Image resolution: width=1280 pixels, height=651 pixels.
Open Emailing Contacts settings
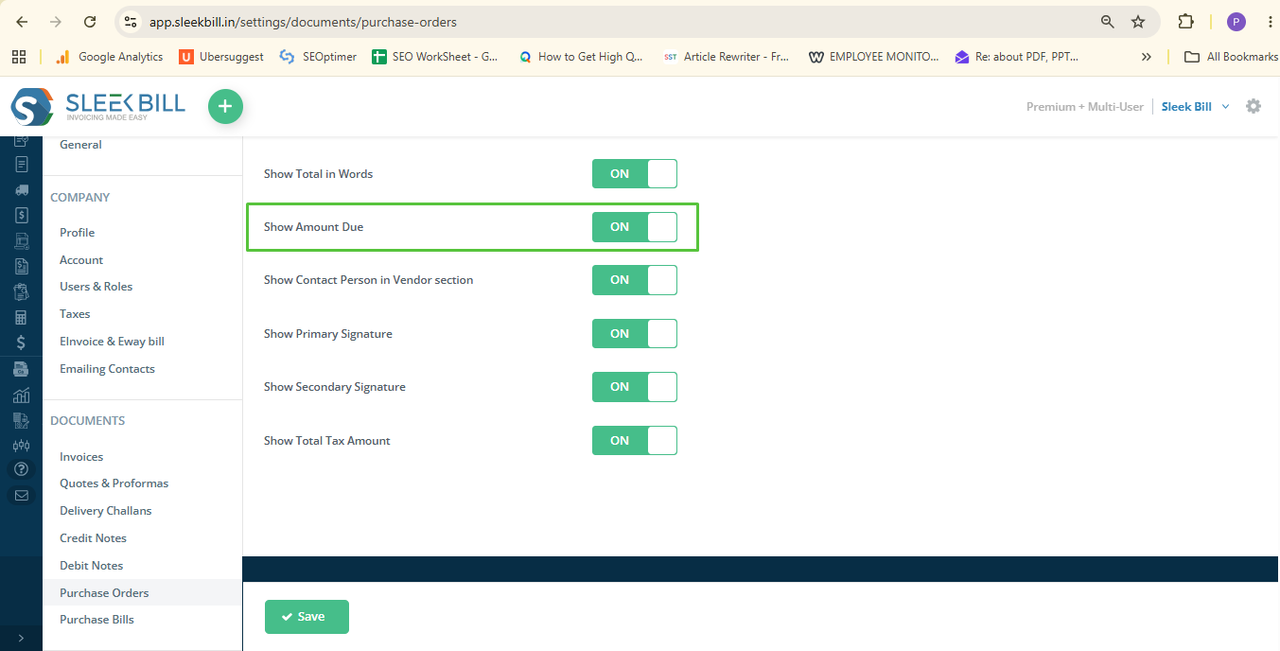pyautogui.click(x=107, y=369)
